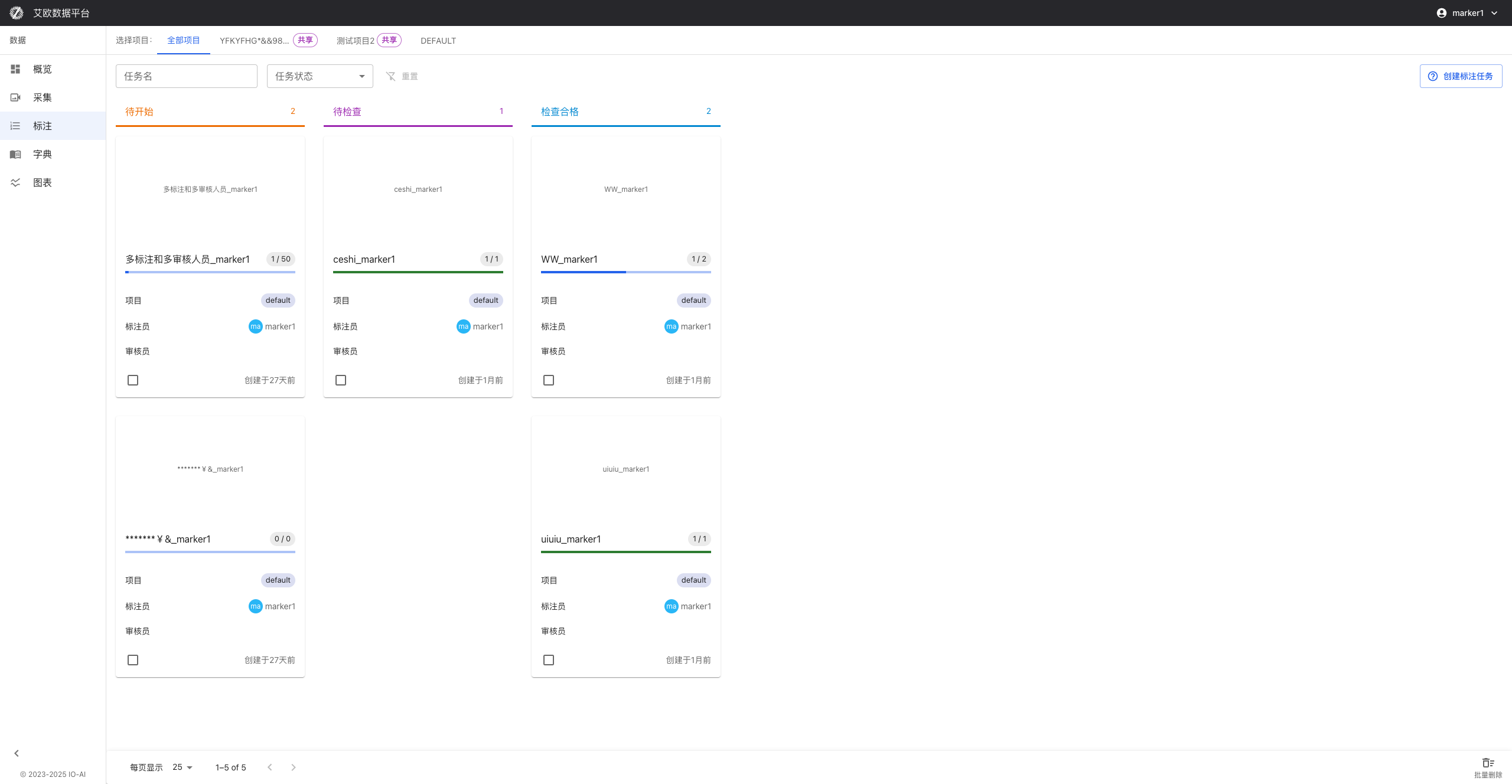1512x784 pixels.
Task: Click the 标注 list icon in sidebar
Action: click(15, 126)
